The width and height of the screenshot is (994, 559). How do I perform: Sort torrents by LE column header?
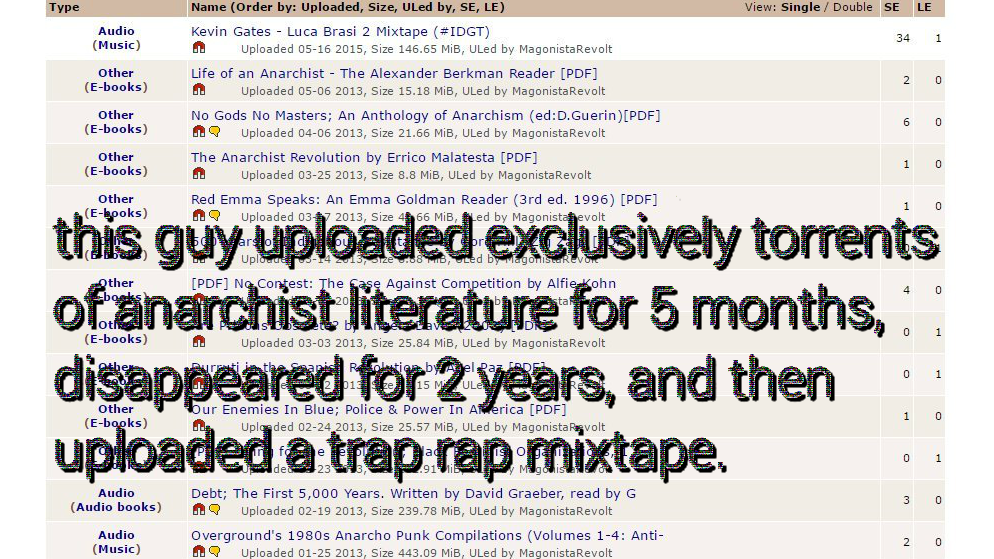tap(923, 7)
